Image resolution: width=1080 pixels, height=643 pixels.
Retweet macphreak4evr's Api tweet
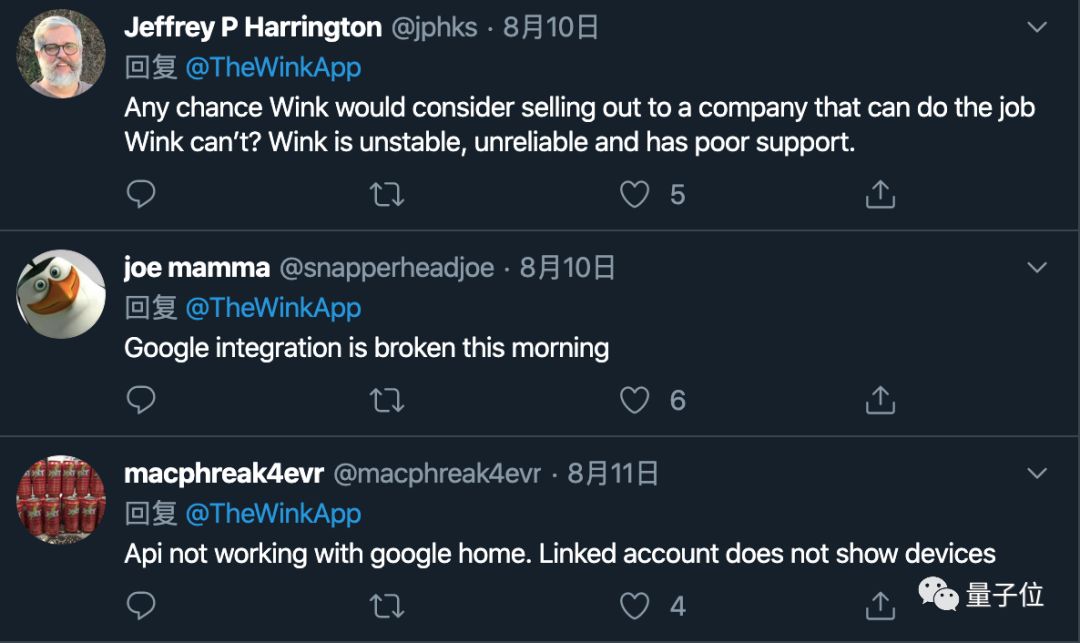point(387,605)
